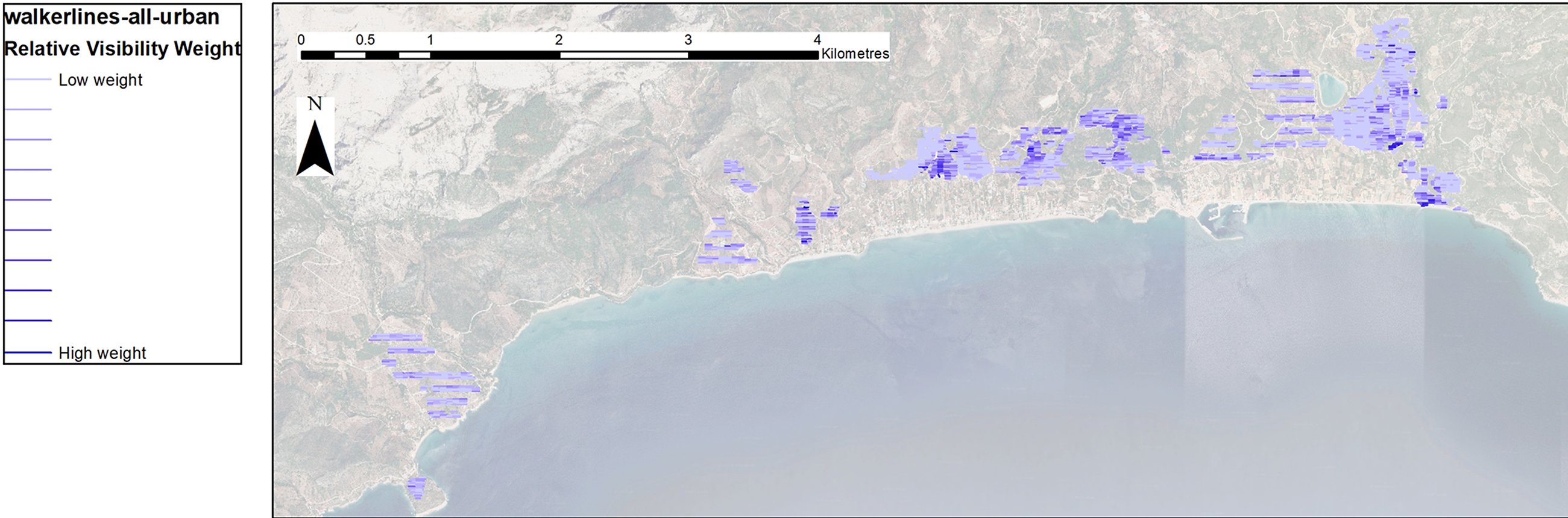The width and height of the screenshot is (1568, 518).
Task: Click the 0.5 mark on the scale bar
Action: click(x=365, y=40)
